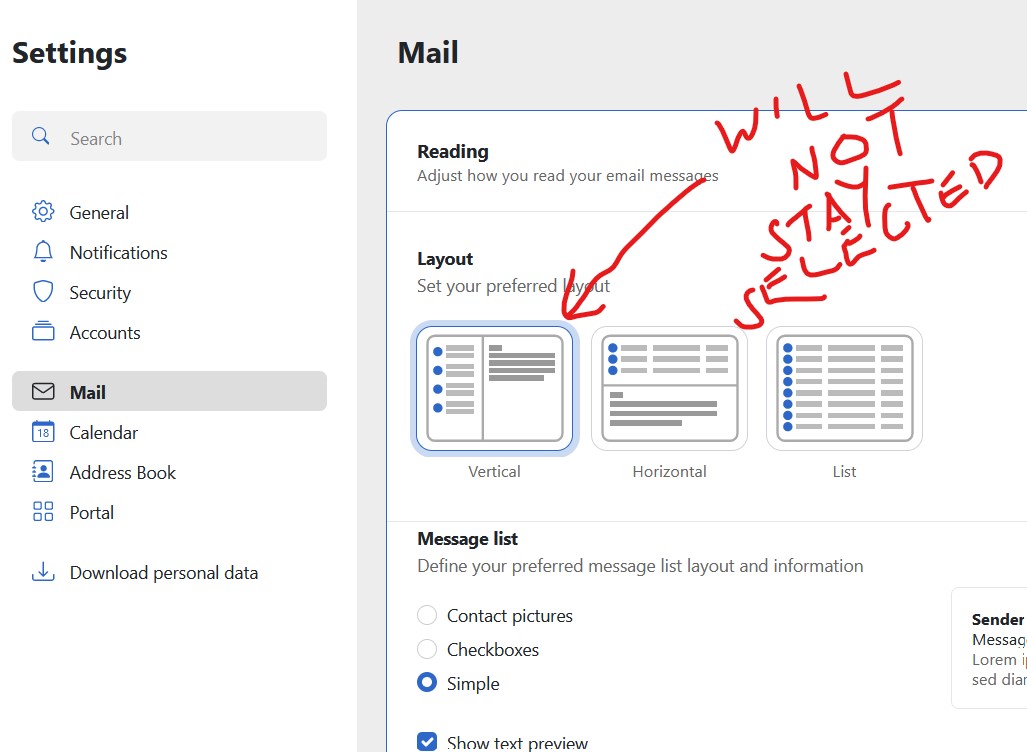Image resolution: width=1027 pixels, height=752 pixels.
Task: Navigate to the Security settings section
Action: click(x=100, y=292)
